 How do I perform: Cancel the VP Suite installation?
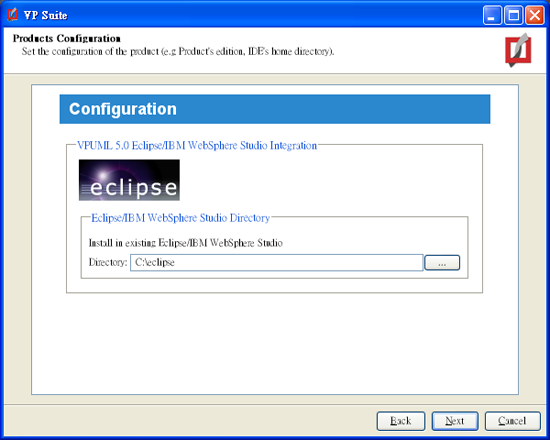pos(512,421)
